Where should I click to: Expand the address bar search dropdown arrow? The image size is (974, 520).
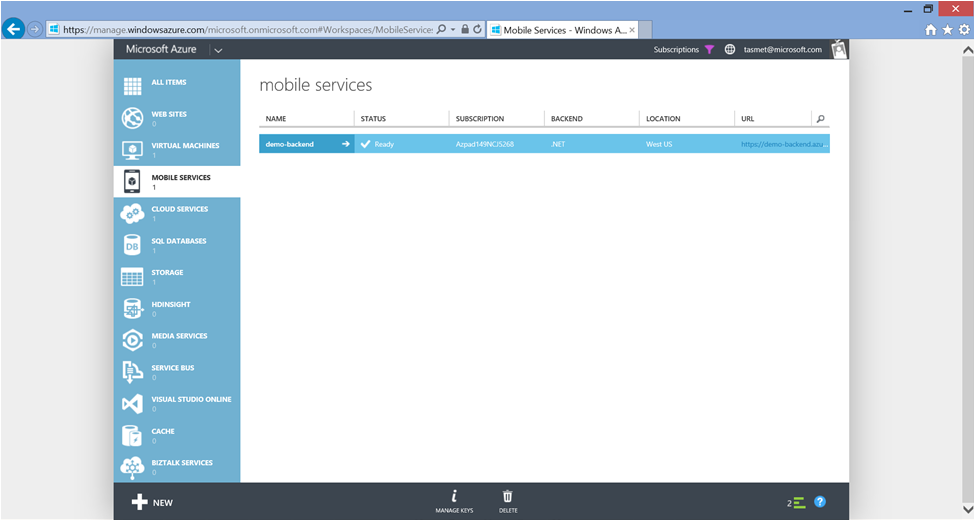[x=453, y=30]
